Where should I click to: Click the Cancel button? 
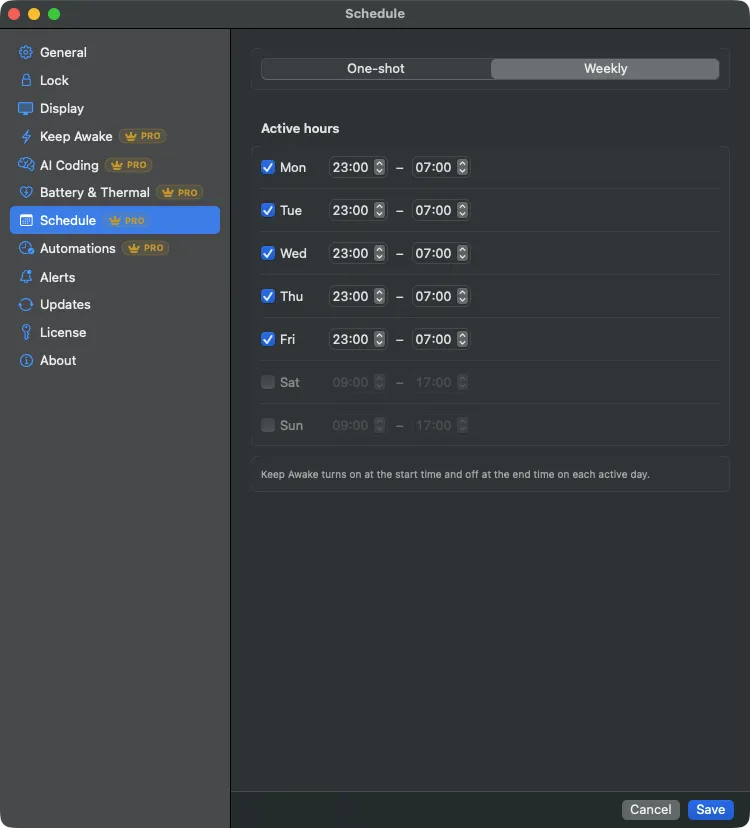pyautogui.click(x=650, y=810)
